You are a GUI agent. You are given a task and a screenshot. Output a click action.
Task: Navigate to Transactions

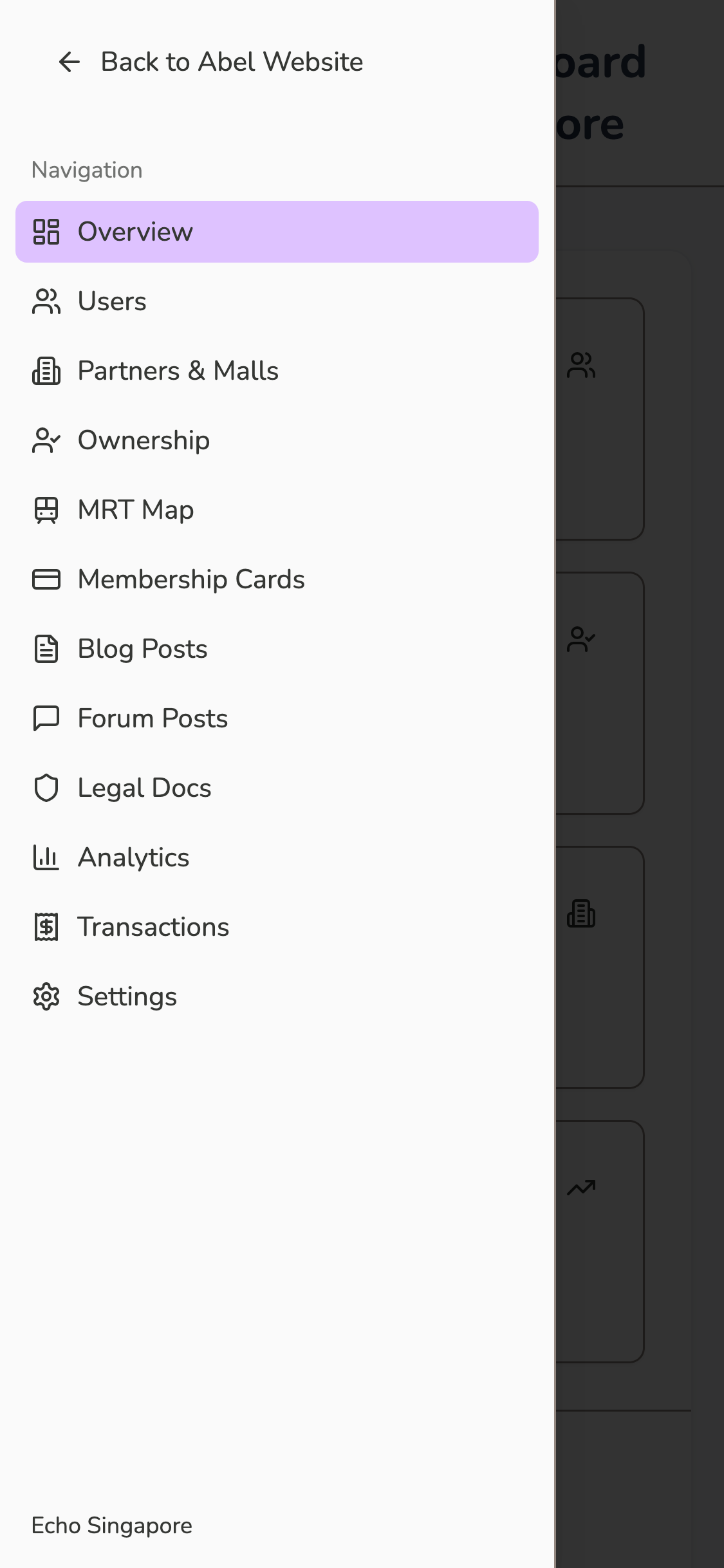[x=153, y=927]
